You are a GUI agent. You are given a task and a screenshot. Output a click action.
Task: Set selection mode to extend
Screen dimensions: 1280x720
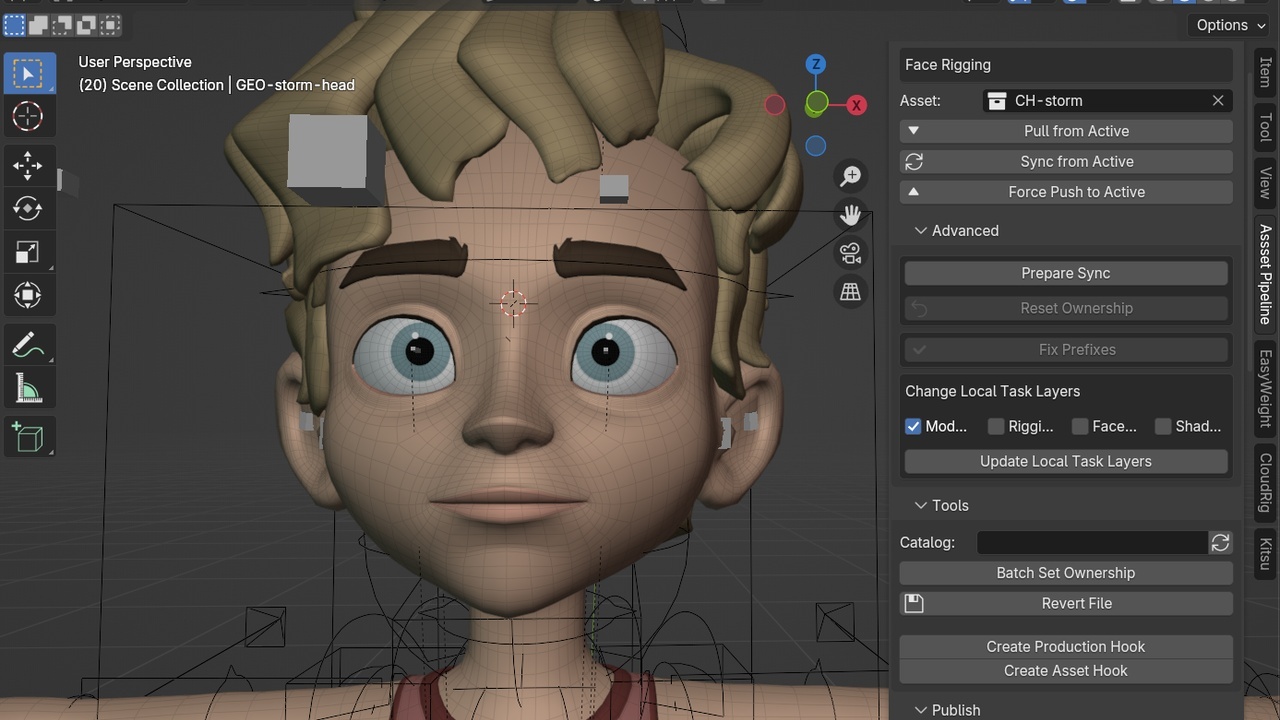[39, 24]
